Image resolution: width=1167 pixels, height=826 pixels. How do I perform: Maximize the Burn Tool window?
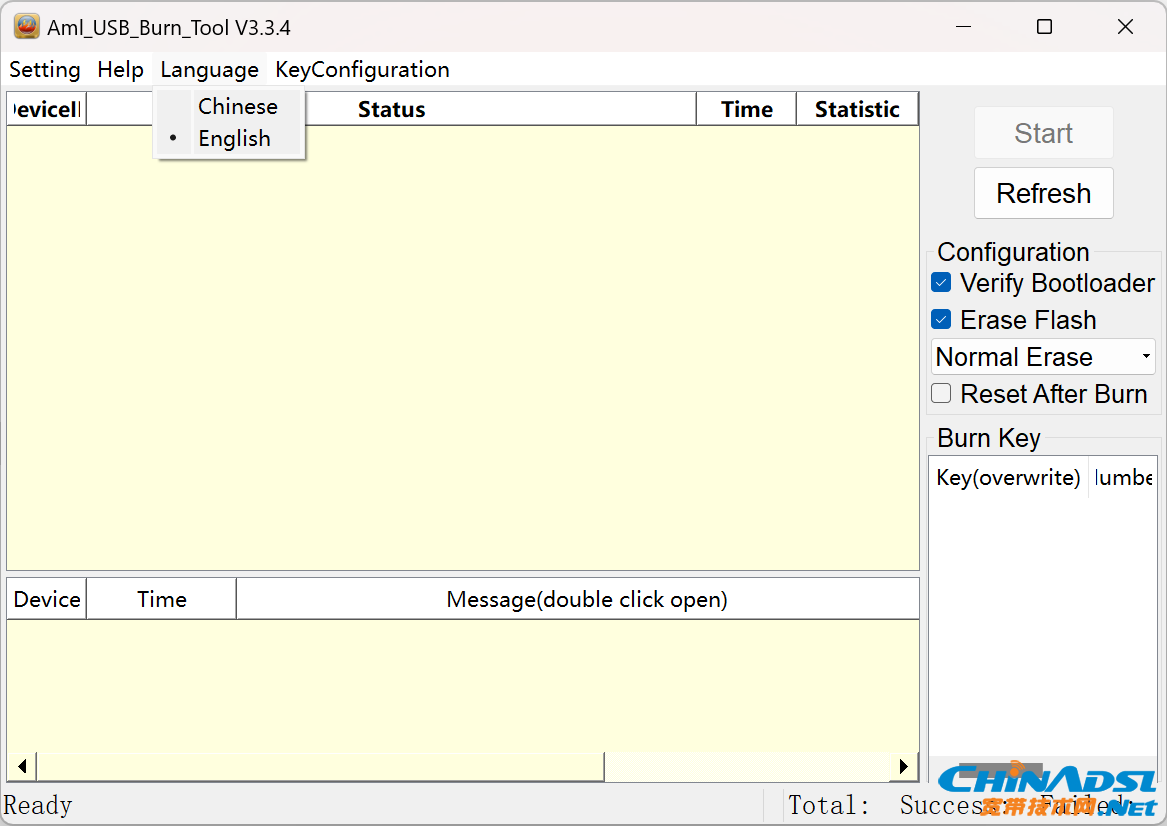click(x=1044, y=27)
